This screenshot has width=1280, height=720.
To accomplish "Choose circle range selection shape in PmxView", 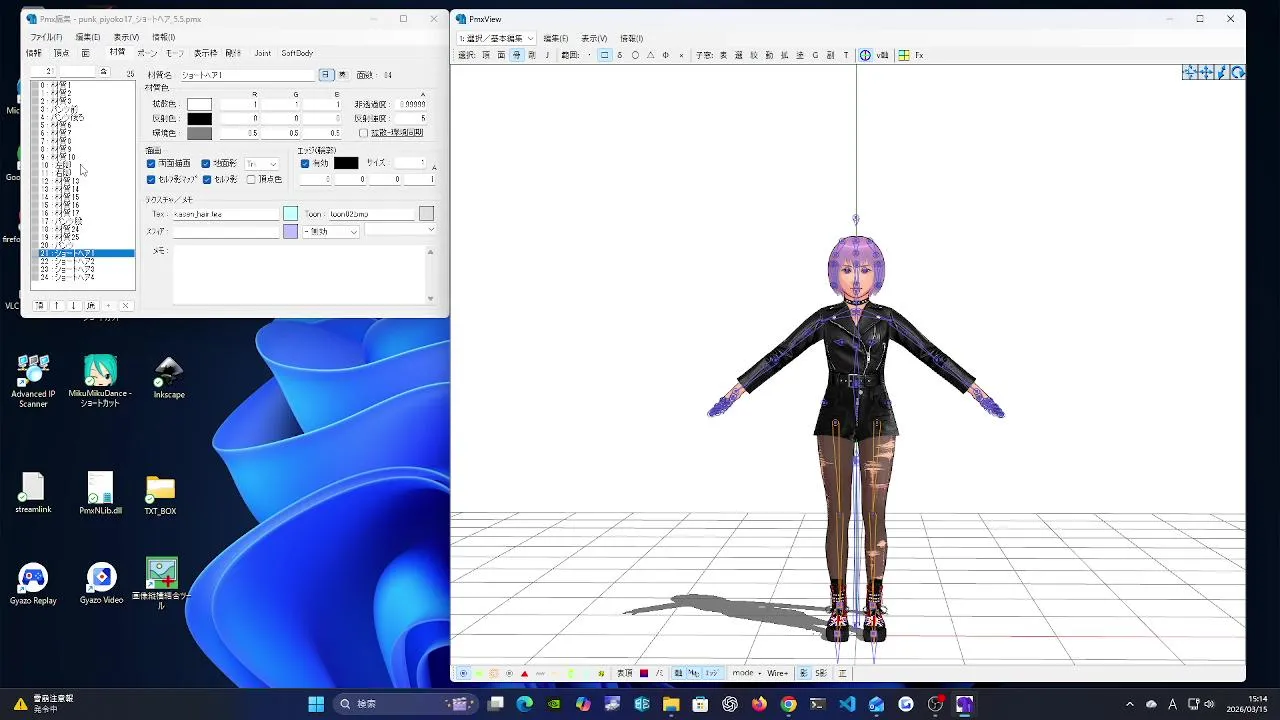I will coord(635,55).
